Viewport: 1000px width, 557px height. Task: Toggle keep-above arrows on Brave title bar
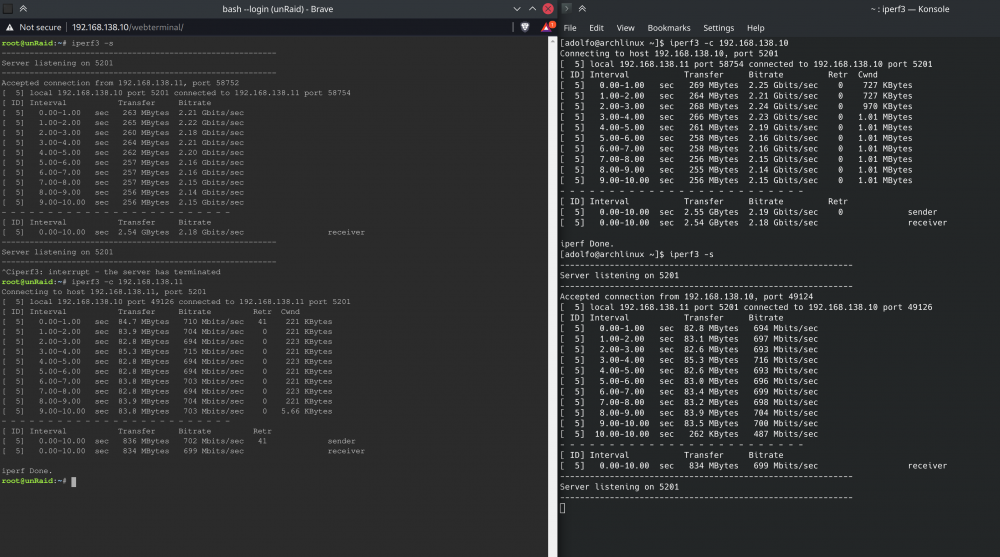pos(23,9)
